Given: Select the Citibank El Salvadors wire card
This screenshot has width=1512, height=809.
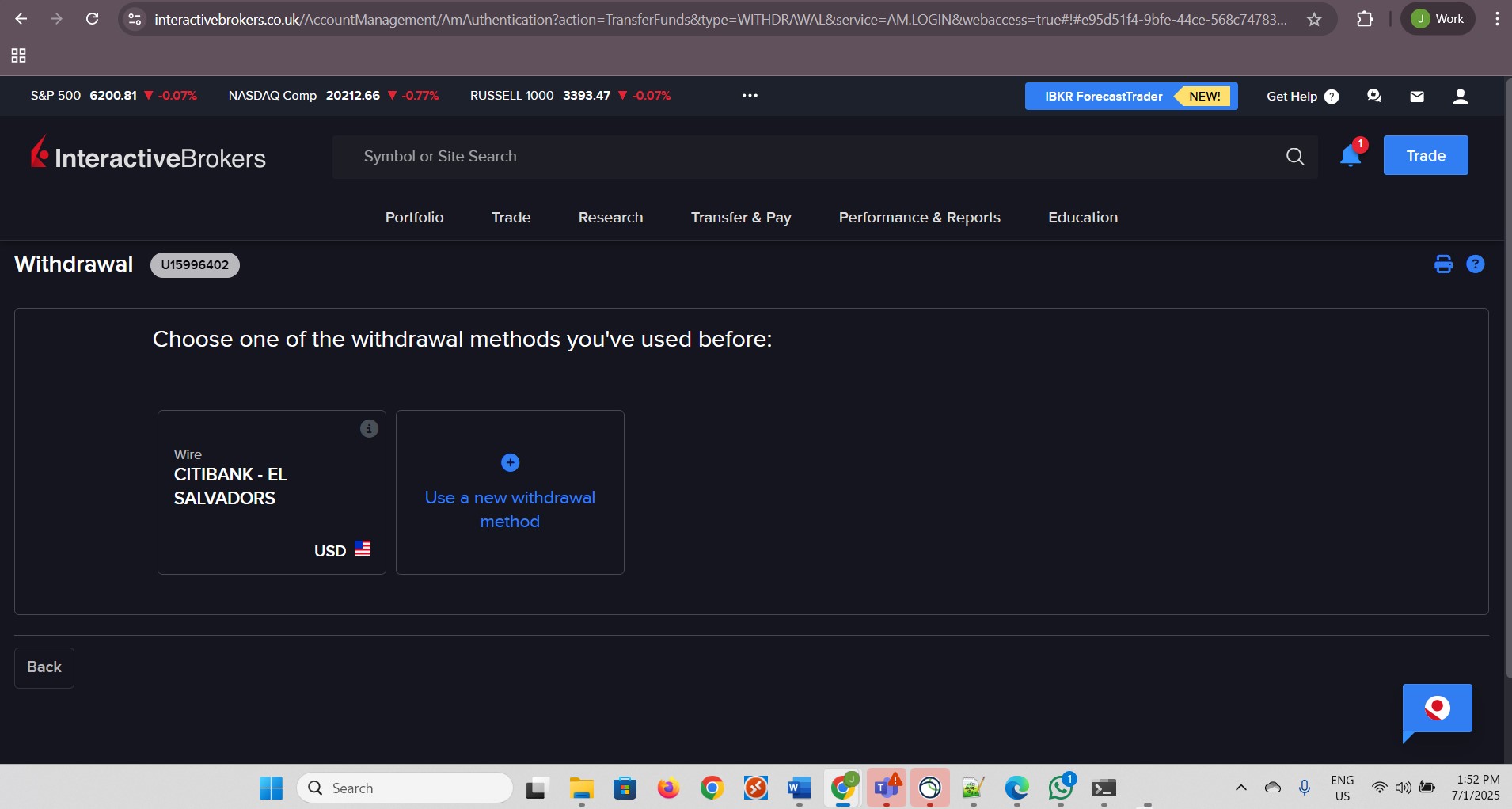Looking at the screenshot, I should point(272,492).
